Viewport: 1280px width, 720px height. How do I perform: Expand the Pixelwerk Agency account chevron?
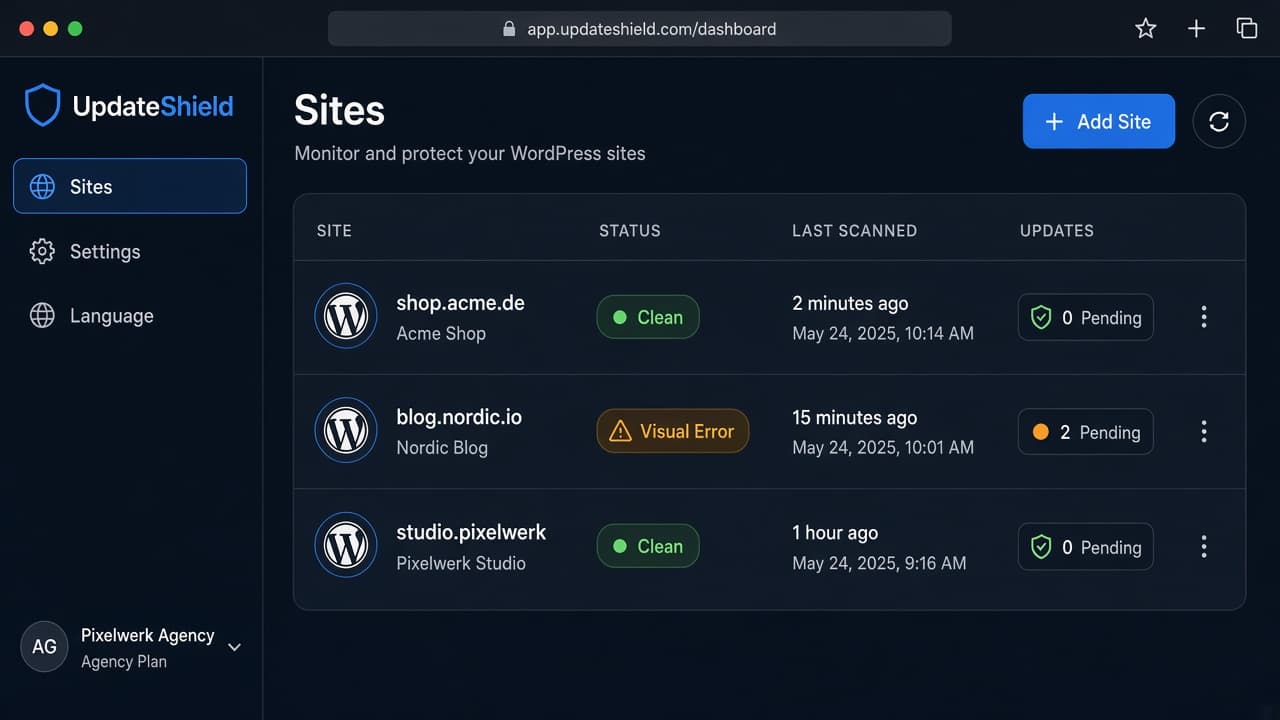[234, 647]
